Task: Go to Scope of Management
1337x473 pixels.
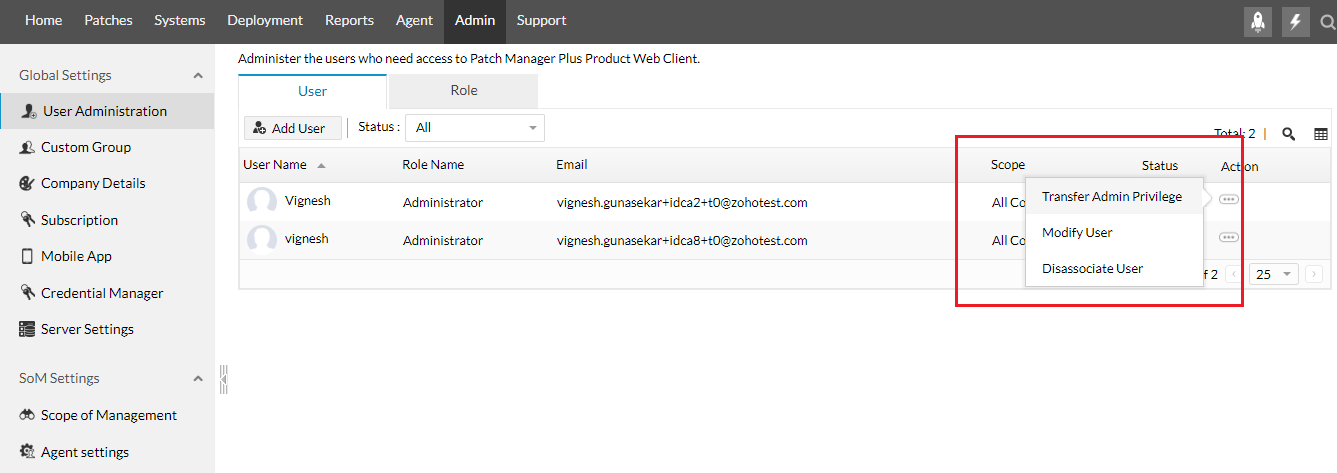Action: coord(108,415)
